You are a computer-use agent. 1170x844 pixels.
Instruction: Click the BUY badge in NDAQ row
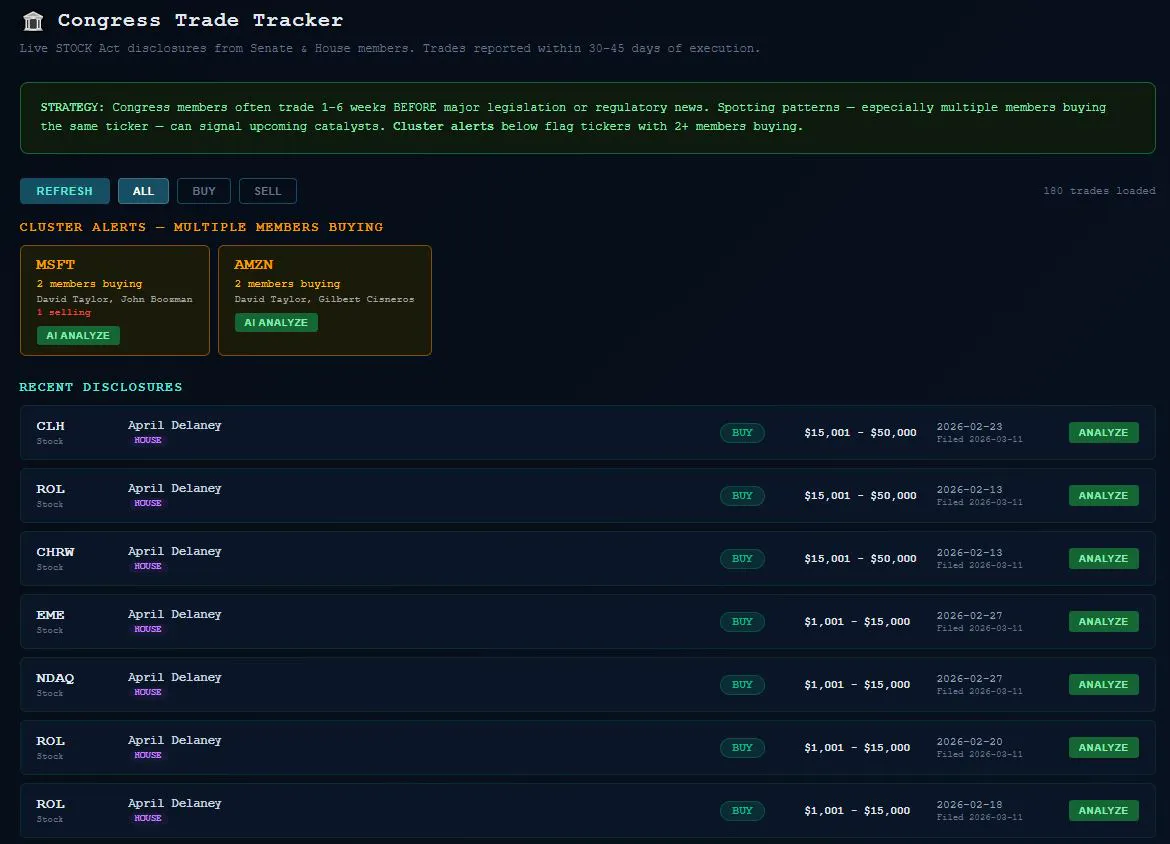(x=742, y=684)
